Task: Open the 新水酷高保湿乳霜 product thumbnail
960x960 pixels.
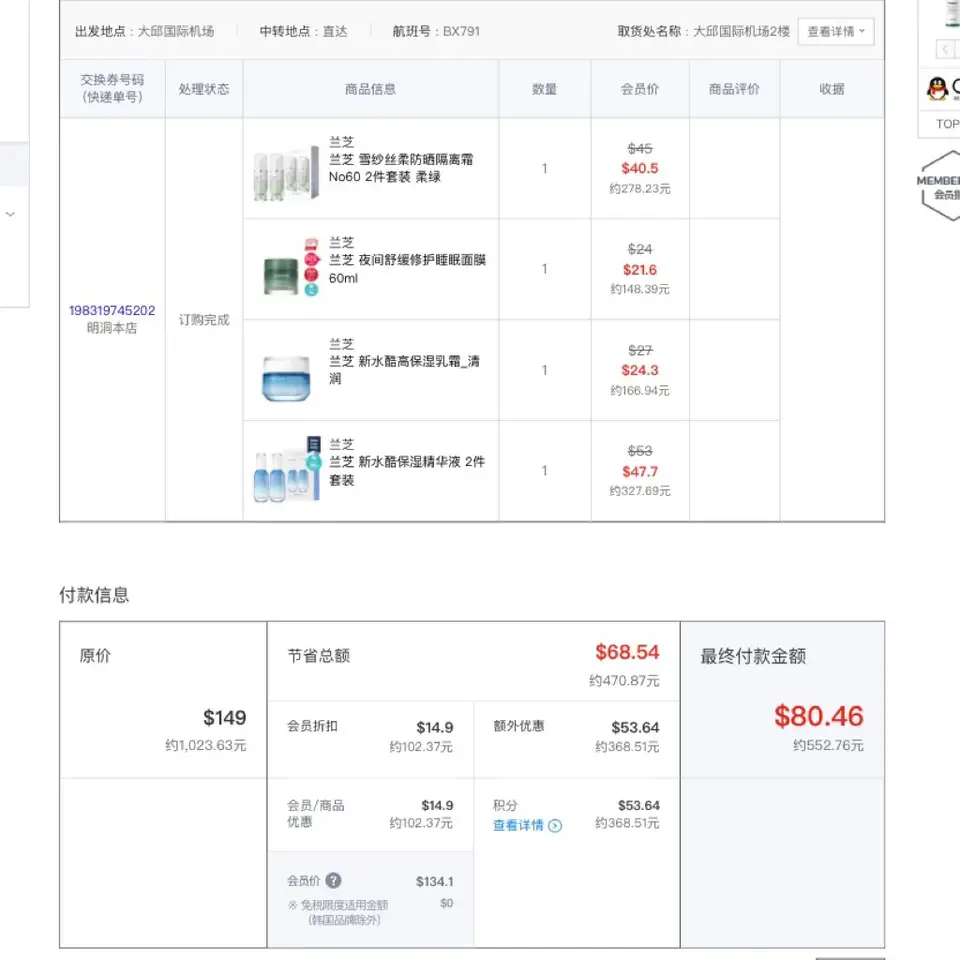Action: point(286,378)
